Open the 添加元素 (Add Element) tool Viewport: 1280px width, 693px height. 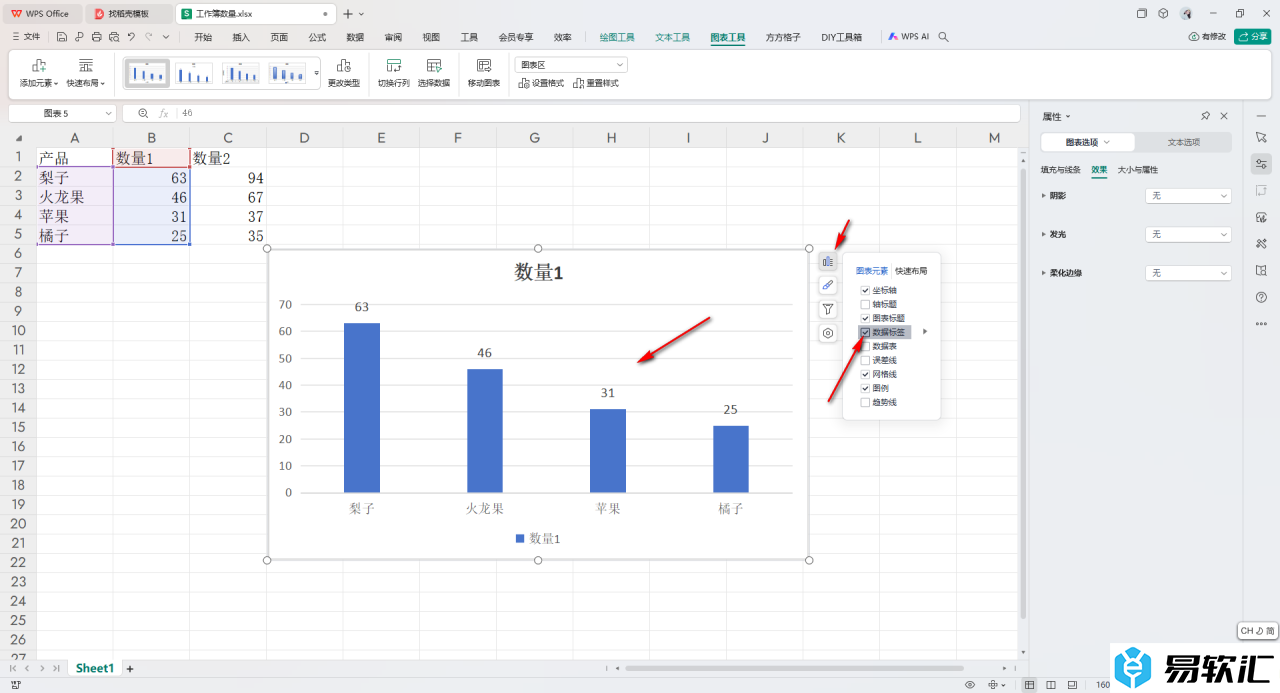coord(39,73)
